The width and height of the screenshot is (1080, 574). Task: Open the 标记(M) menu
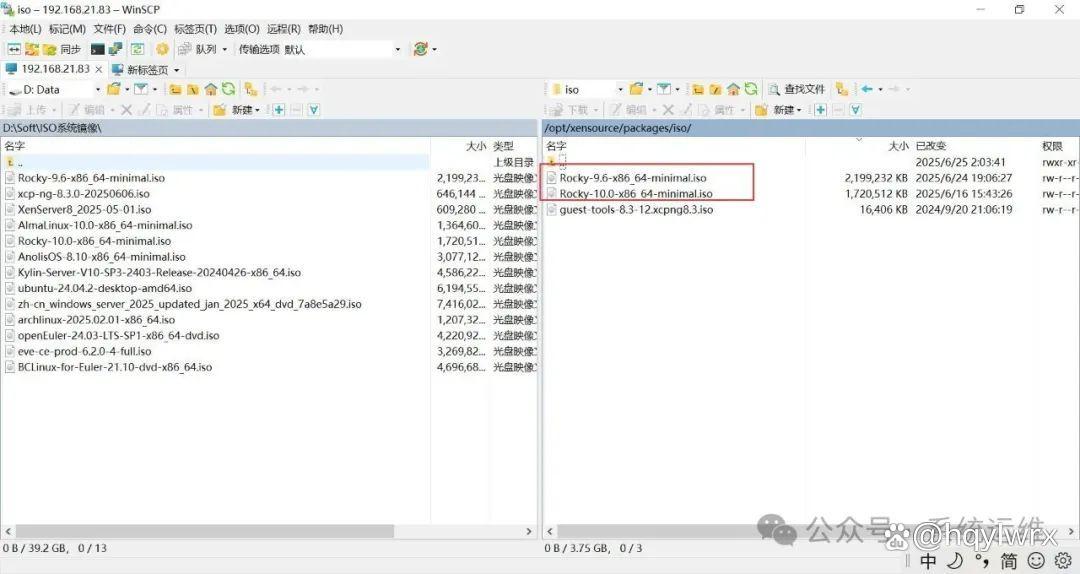(68, 29)
